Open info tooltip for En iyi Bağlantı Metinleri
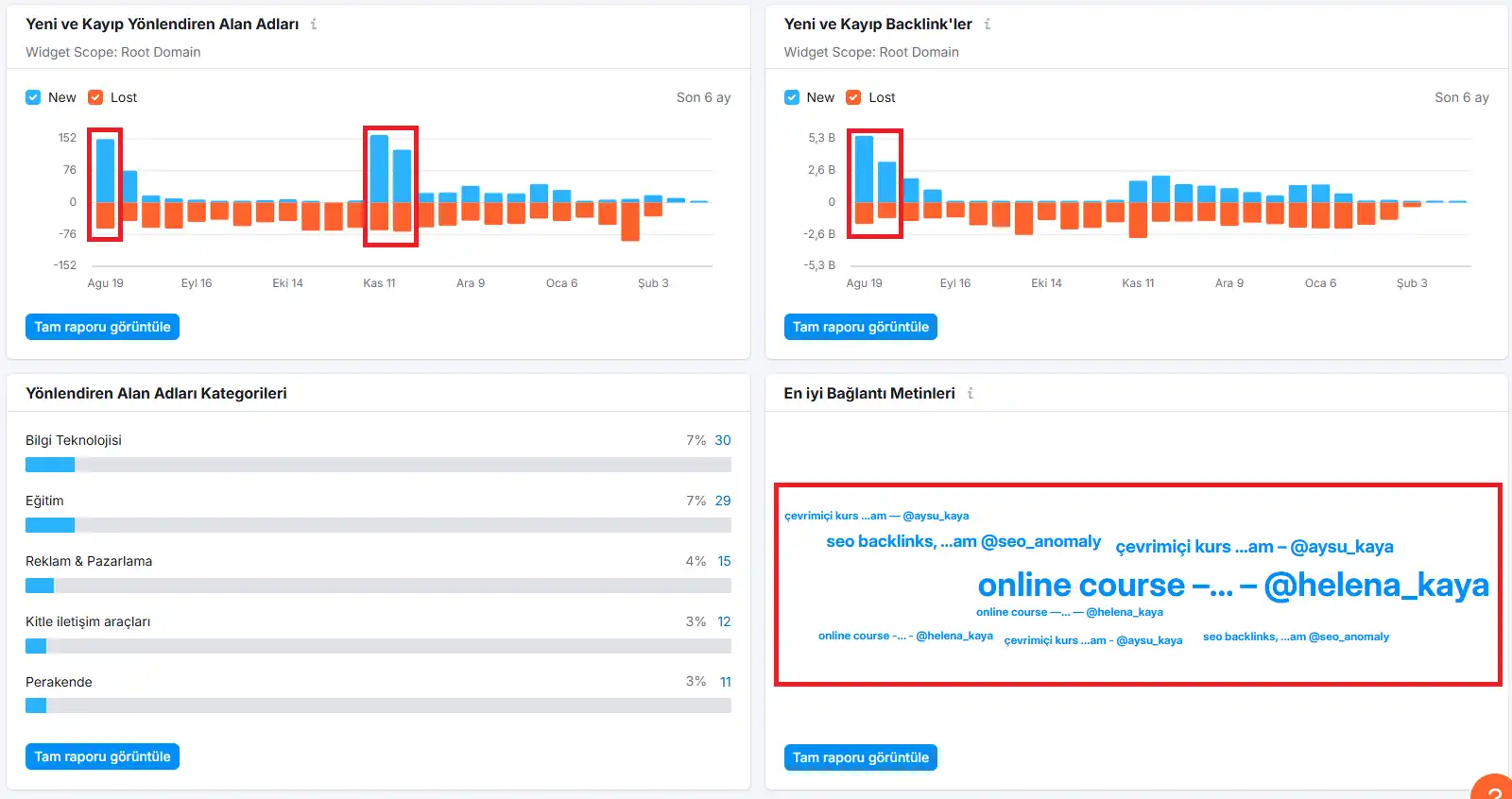 click(x=971, y=394)
